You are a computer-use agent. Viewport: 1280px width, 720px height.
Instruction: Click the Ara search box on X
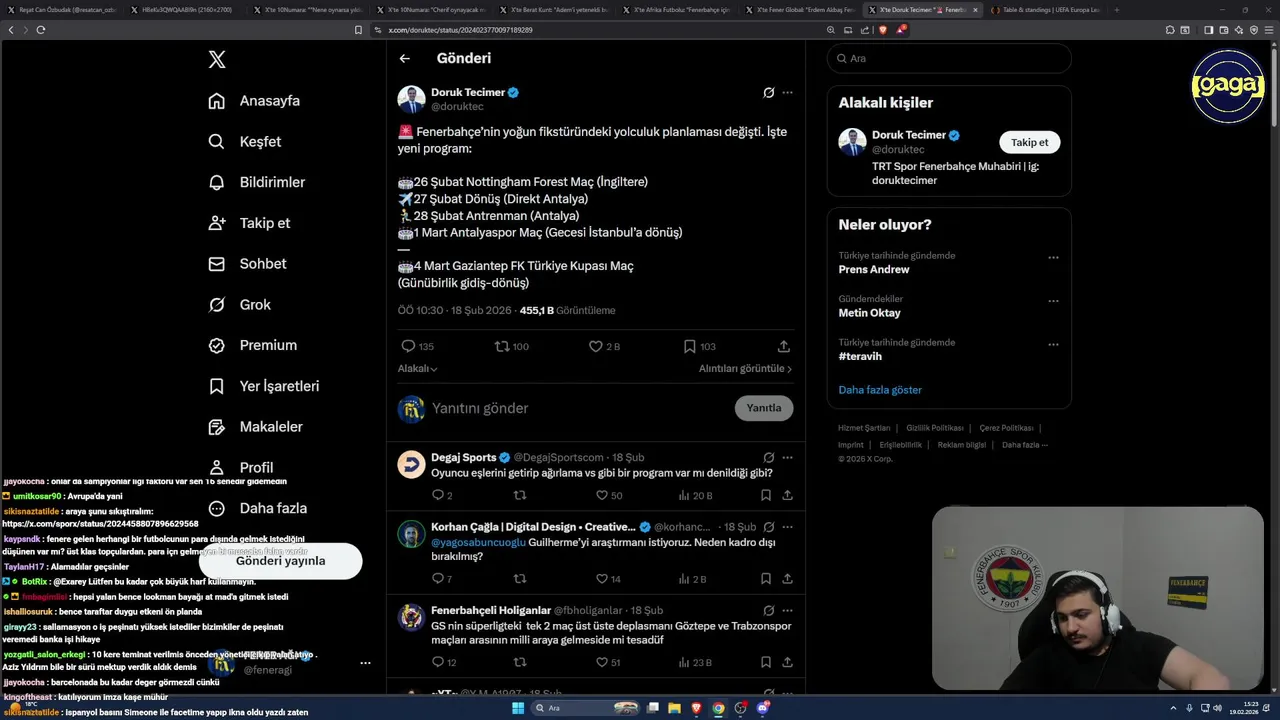(x=949, y=59)
